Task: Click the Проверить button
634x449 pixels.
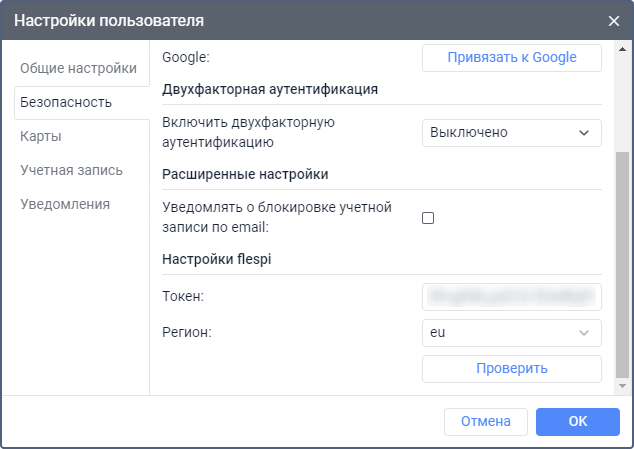Action: 511,368
